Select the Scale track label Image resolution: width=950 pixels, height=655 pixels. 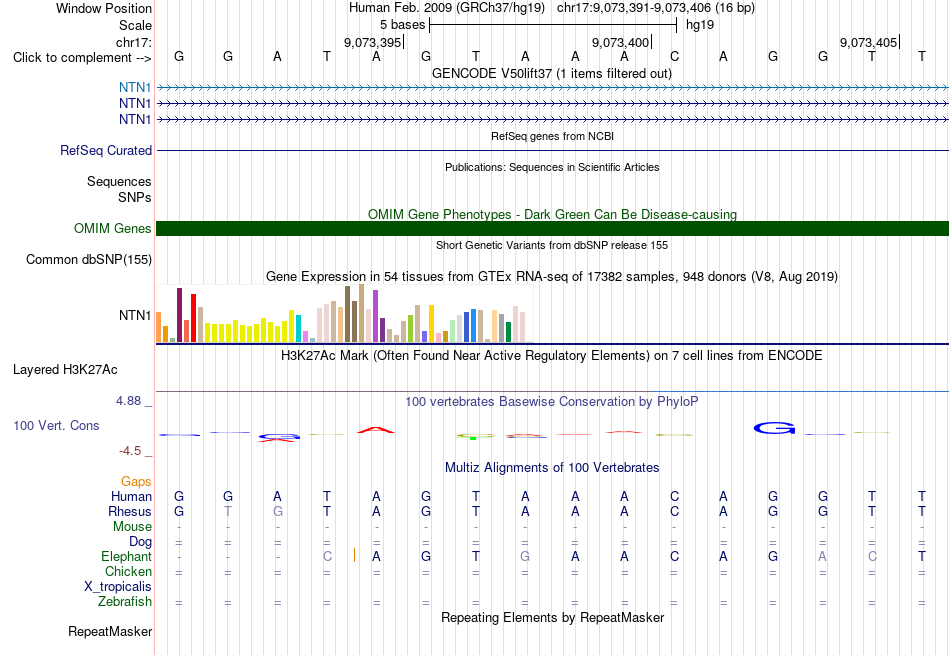tap(135, 25)
